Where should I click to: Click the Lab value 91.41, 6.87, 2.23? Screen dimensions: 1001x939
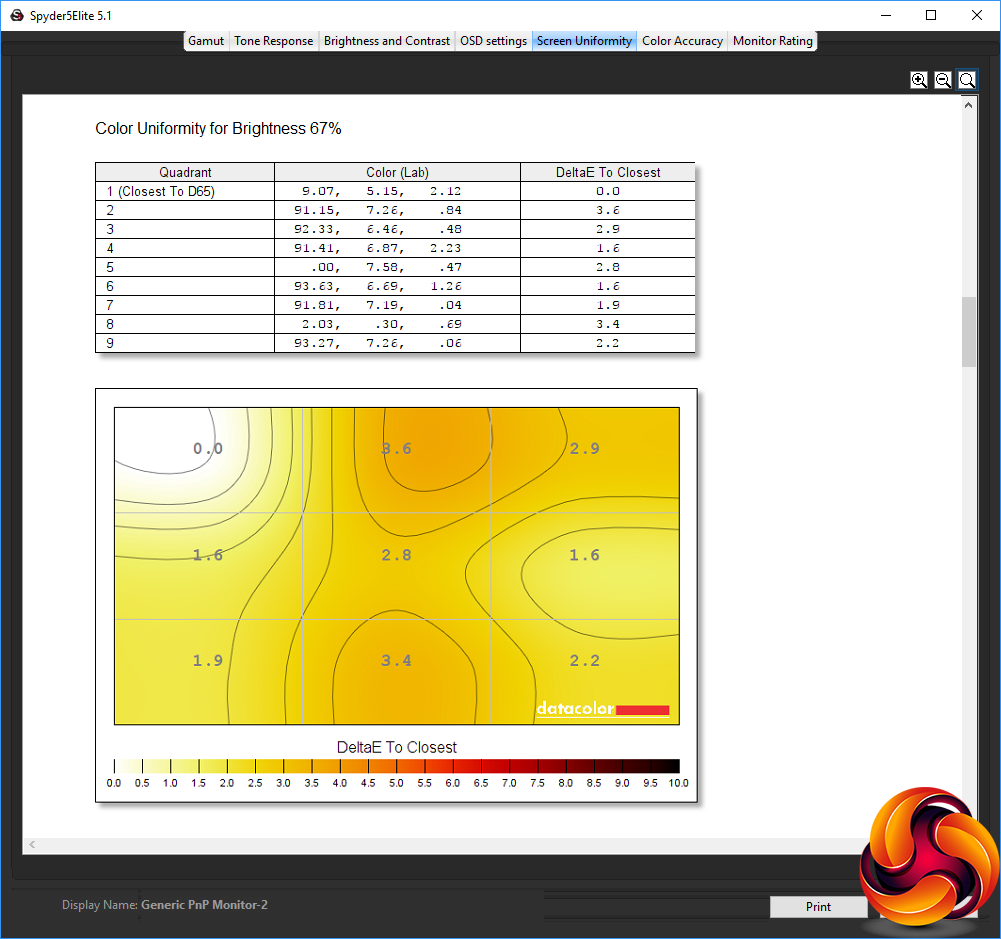coord(378,248)
